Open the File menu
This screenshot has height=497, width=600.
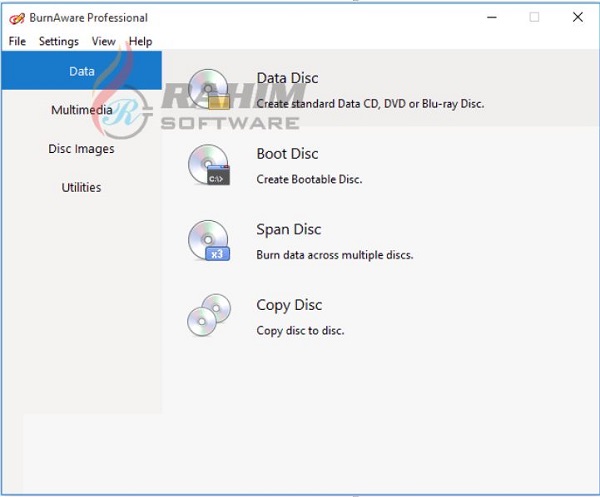click(x=17, y=41)
